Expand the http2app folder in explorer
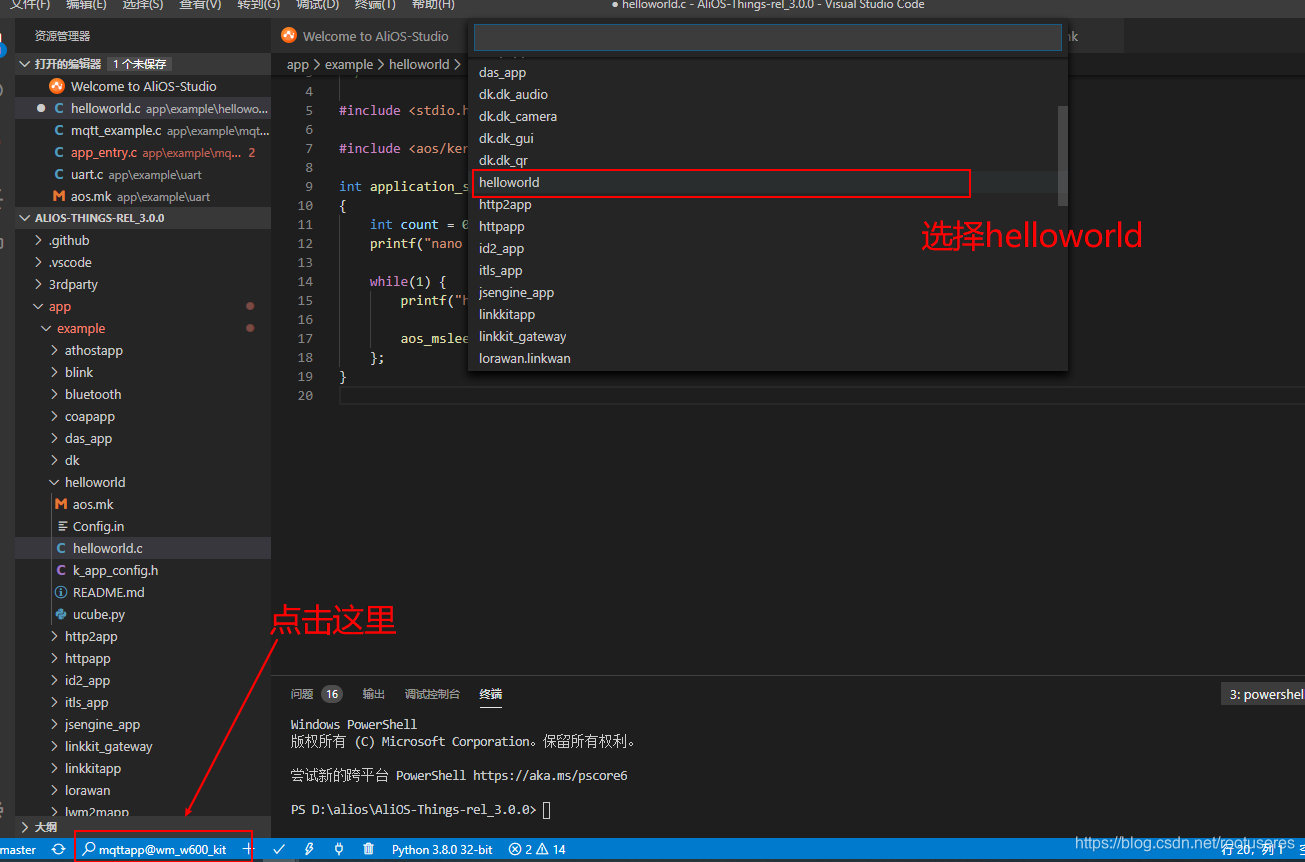This screenshot has width=1305, height=862. pyautogui.click(x=143, y=636)
